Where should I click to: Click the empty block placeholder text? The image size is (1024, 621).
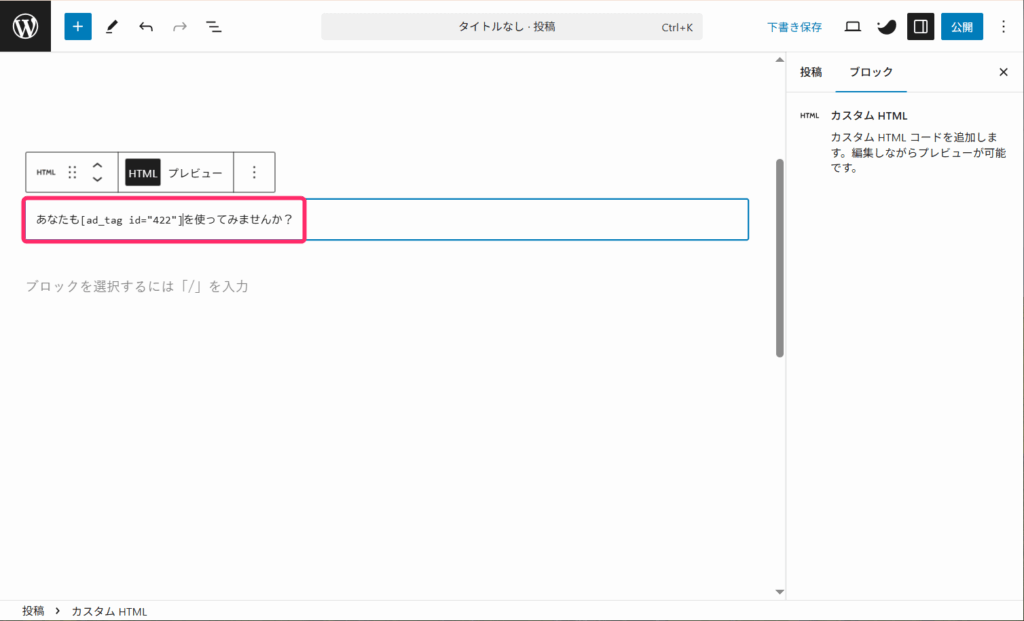137,286
